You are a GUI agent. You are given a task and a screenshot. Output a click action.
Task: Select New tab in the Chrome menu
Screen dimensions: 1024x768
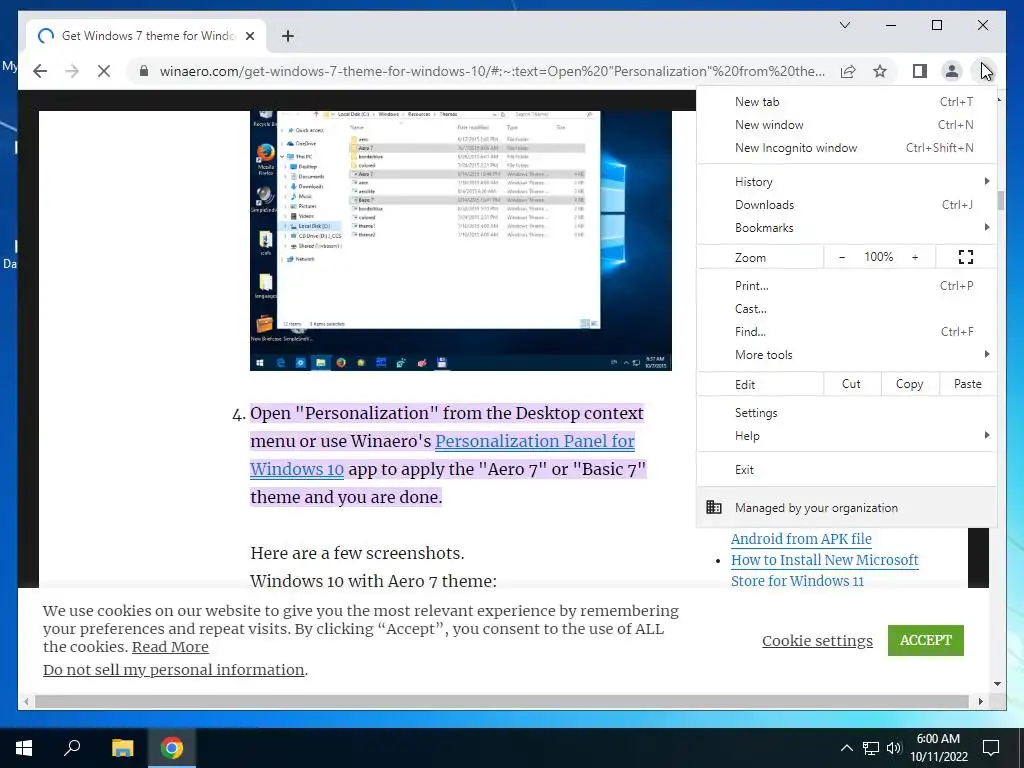(x=846, y=102)
